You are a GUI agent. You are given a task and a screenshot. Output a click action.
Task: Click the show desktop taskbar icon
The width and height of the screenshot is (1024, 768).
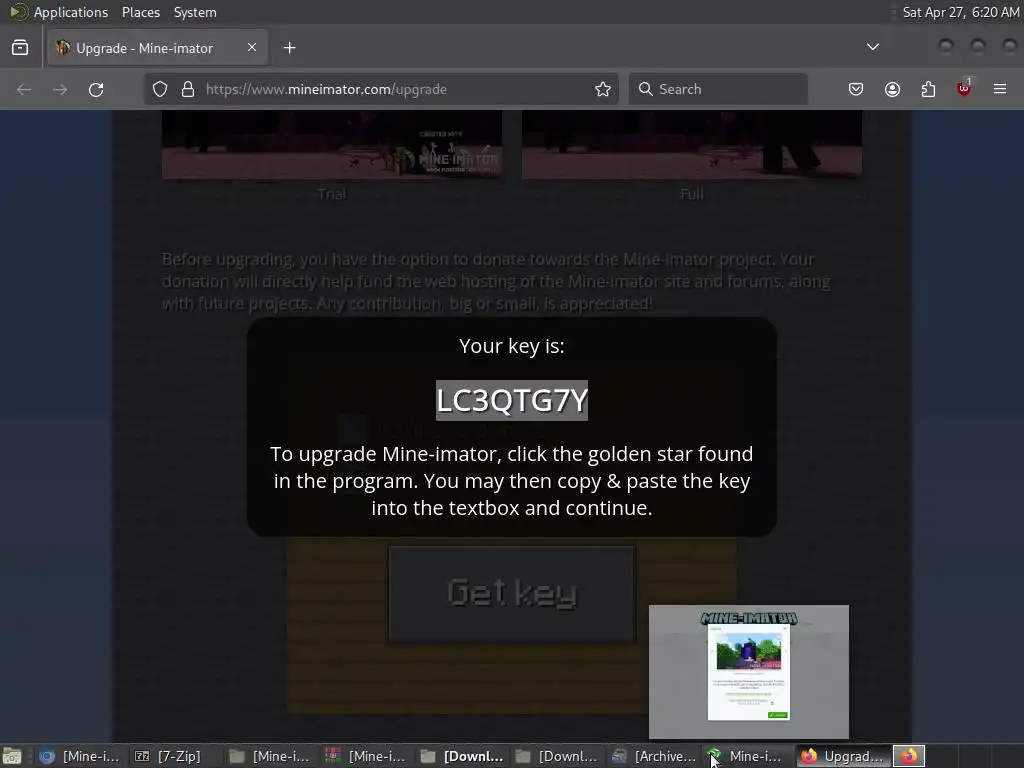(12, 756)
